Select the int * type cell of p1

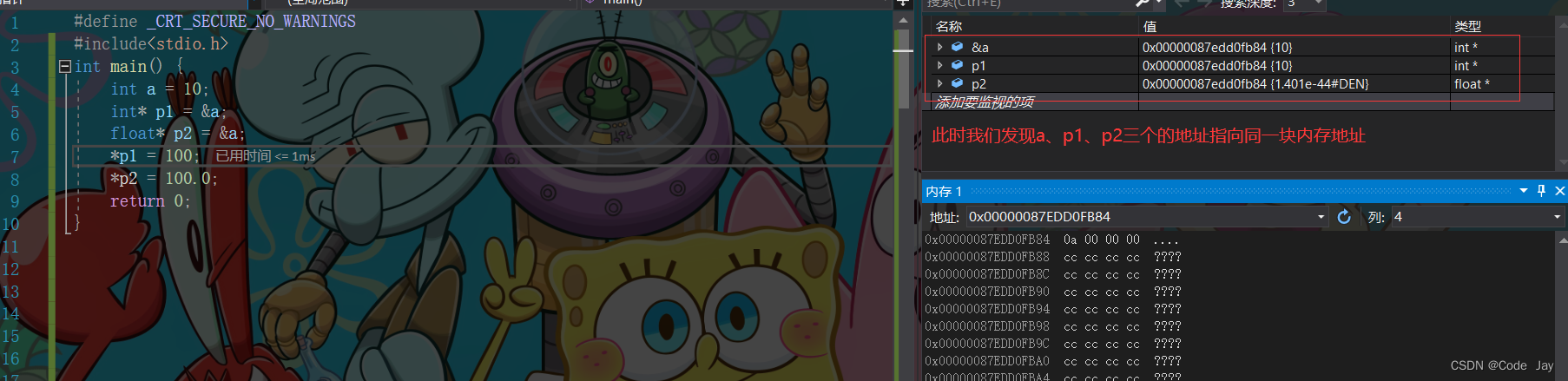coord(1502,65)
